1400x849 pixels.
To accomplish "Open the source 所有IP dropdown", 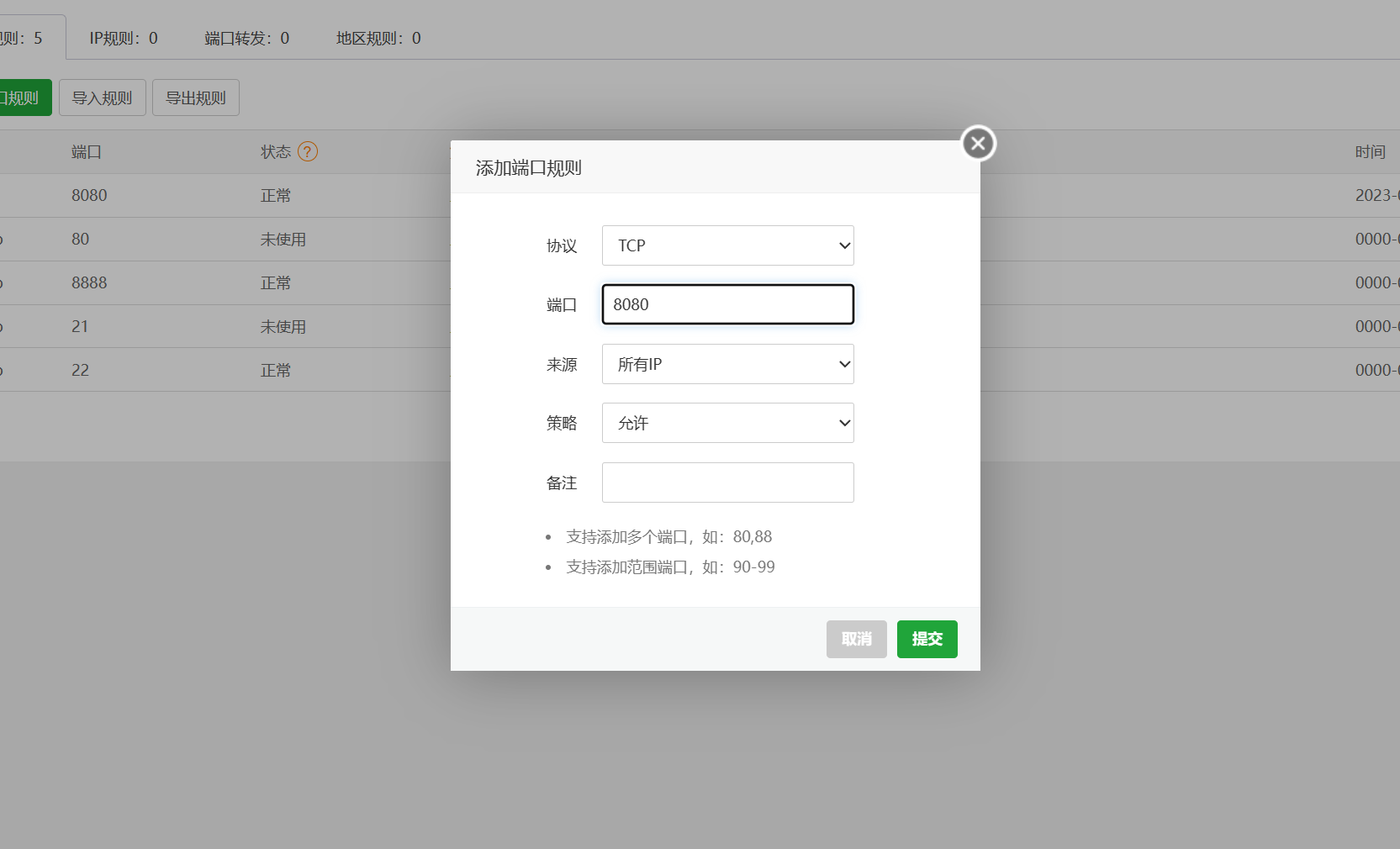I will coord(728,364).
